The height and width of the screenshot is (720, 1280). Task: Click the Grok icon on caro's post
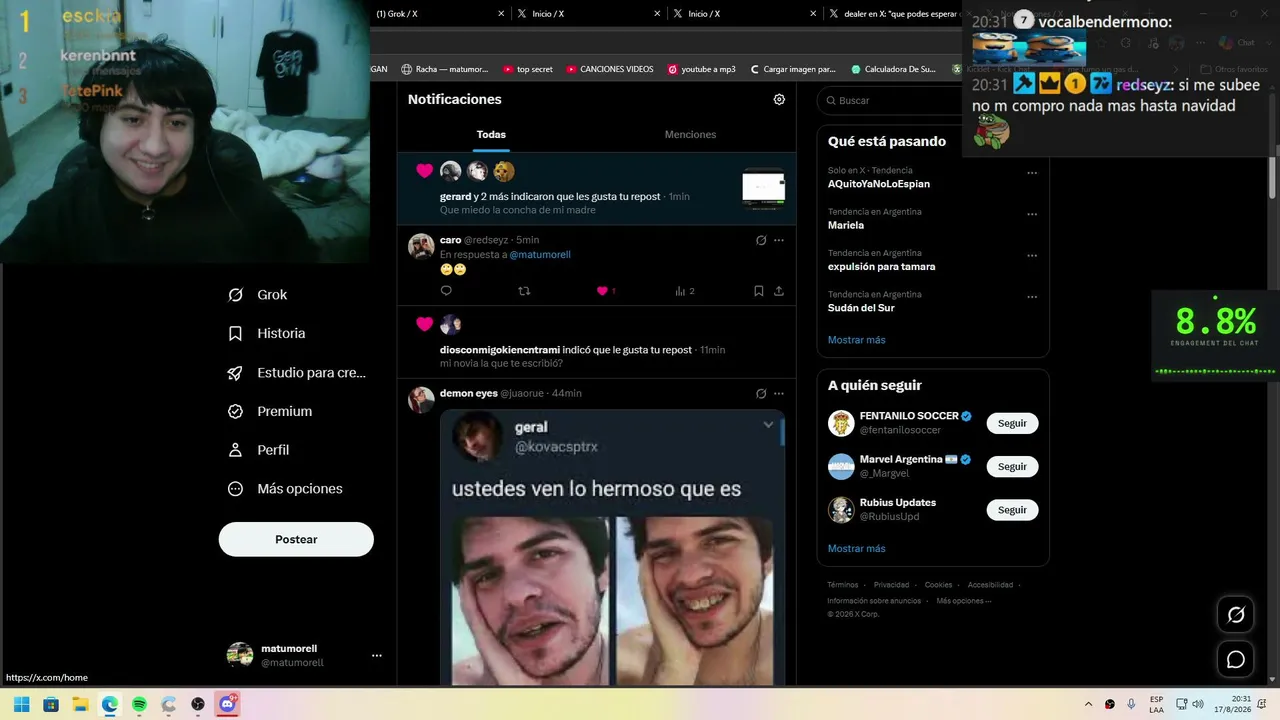(x=761, y=240)
